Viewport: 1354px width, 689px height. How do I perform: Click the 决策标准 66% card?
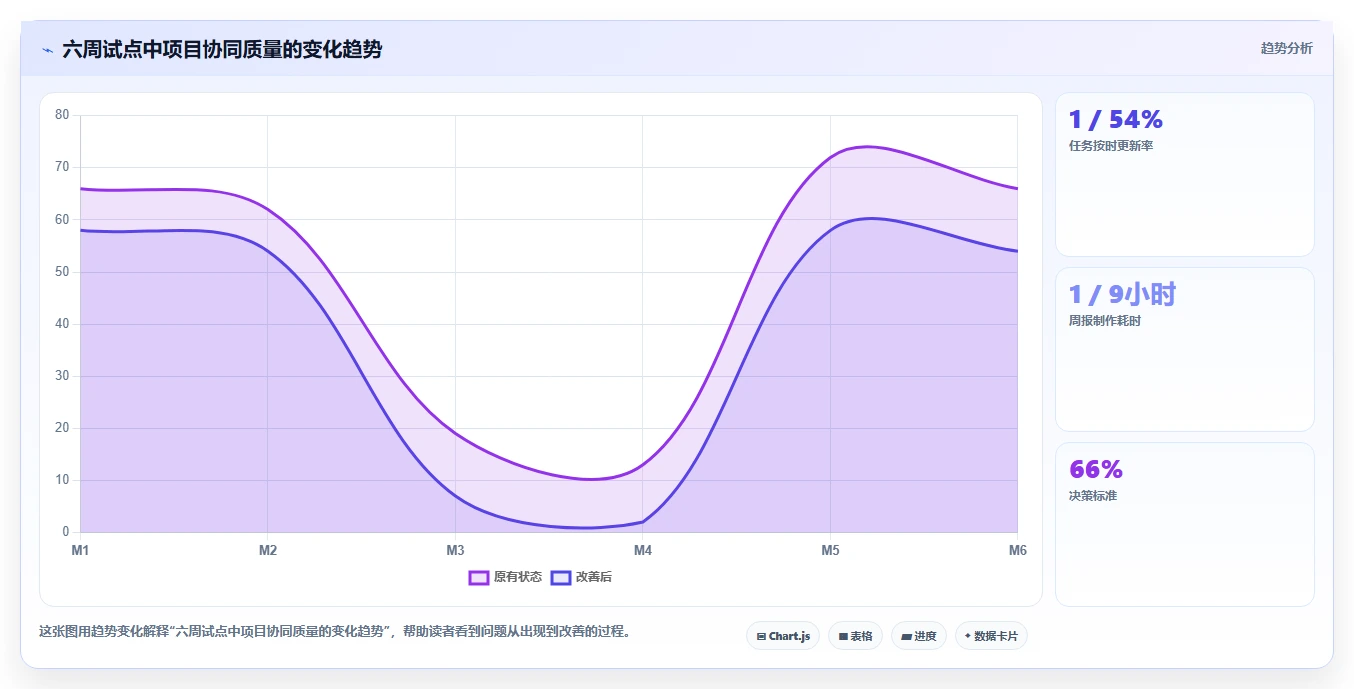point(1185,524)
